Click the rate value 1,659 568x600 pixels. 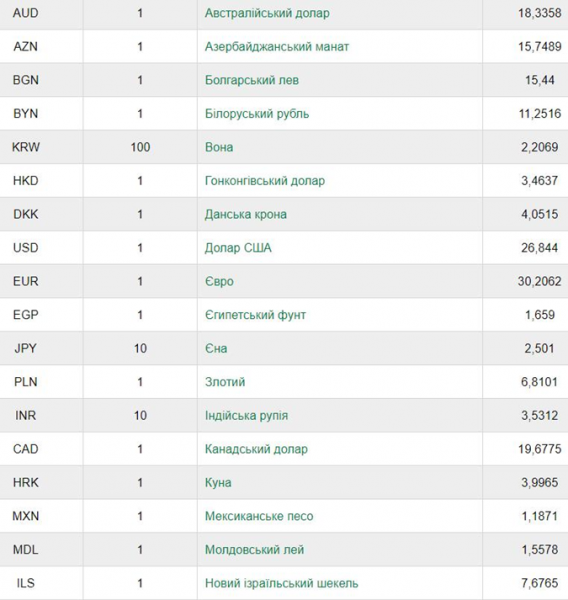click(x=540, y=315)
